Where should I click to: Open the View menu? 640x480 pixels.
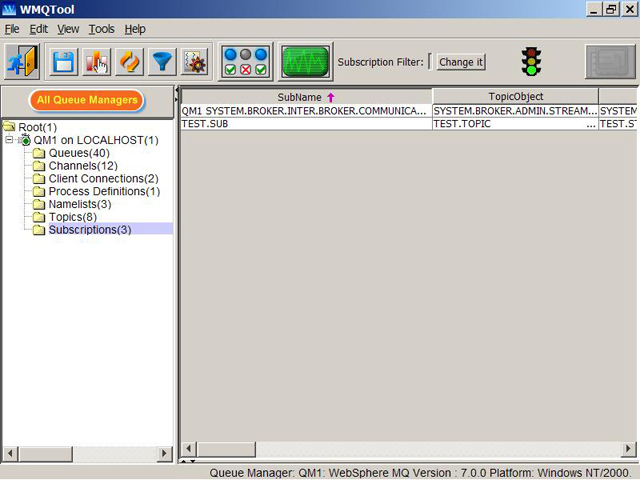(x=68, y=29)
